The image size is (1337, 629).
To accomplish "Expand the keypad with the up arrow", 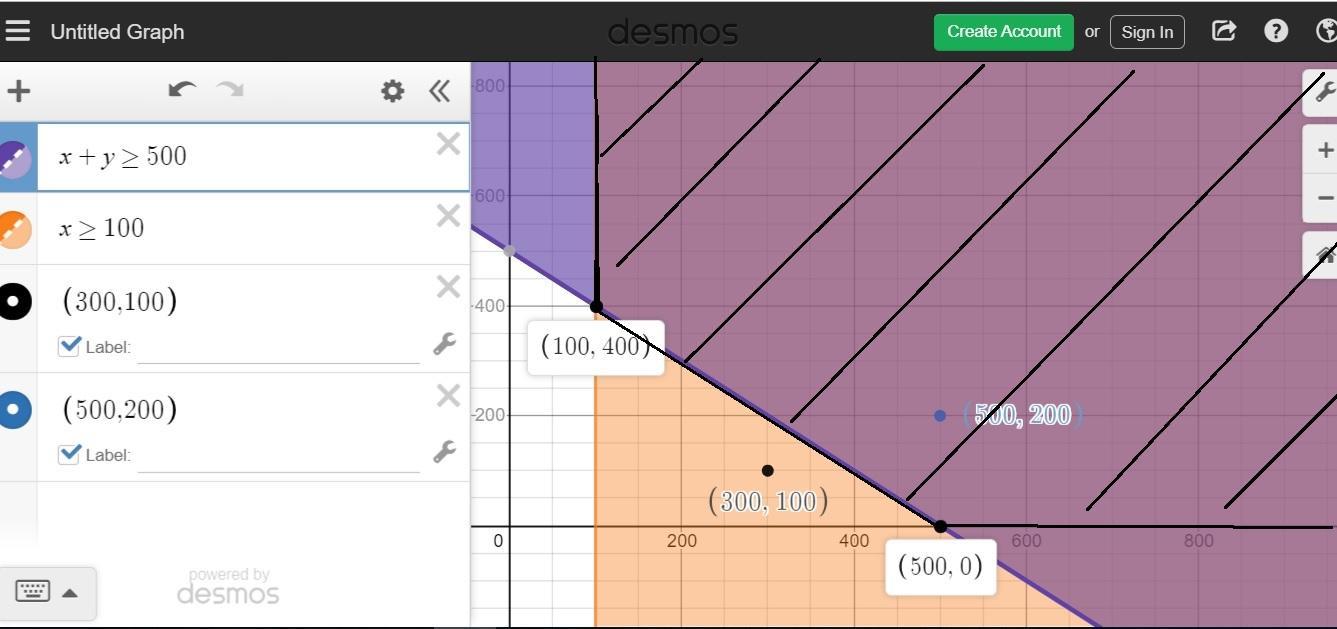I will tap(70, 593).
